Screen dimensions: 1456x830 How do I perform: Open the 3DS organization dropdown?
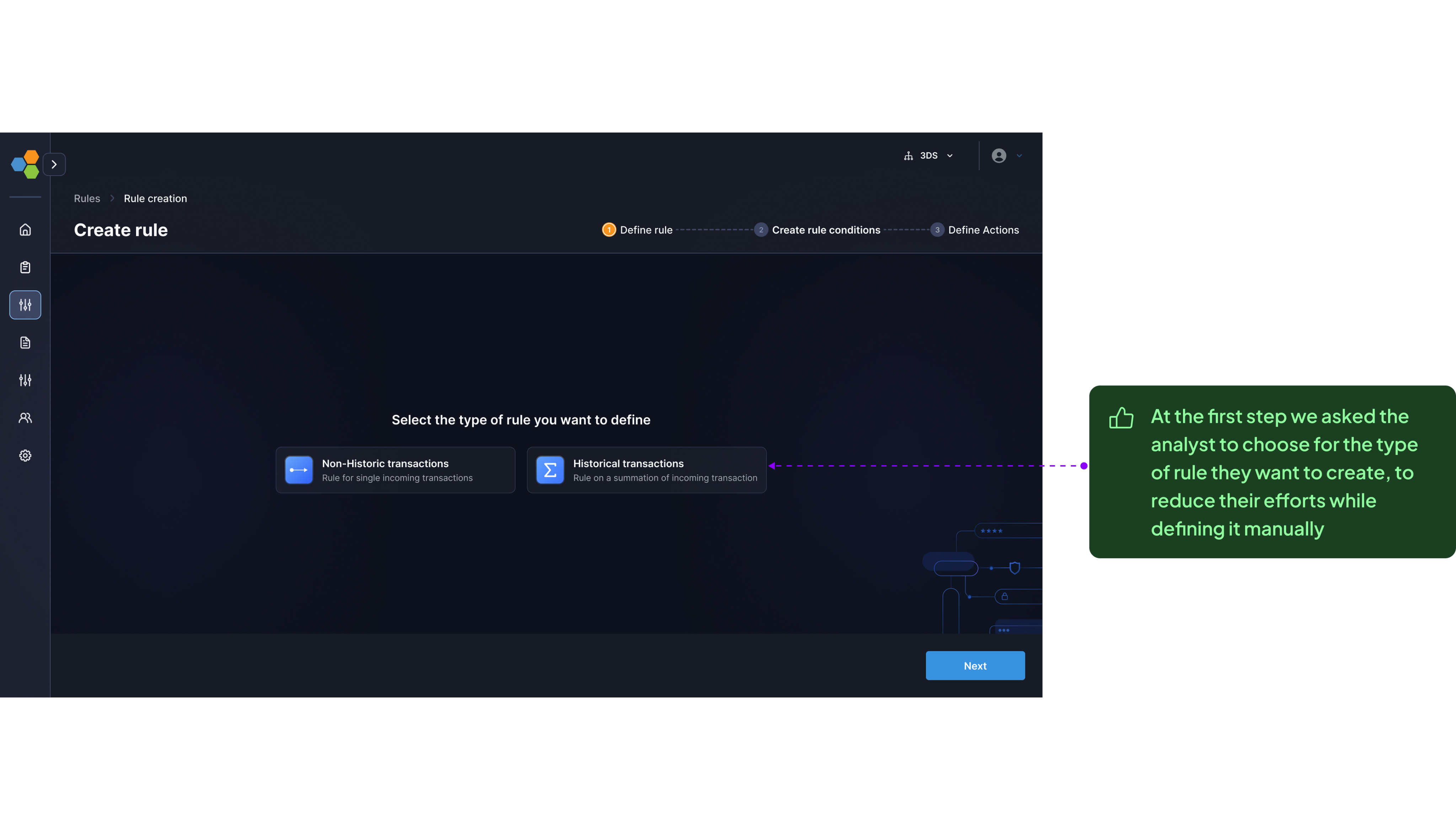[x=928, y=156]
